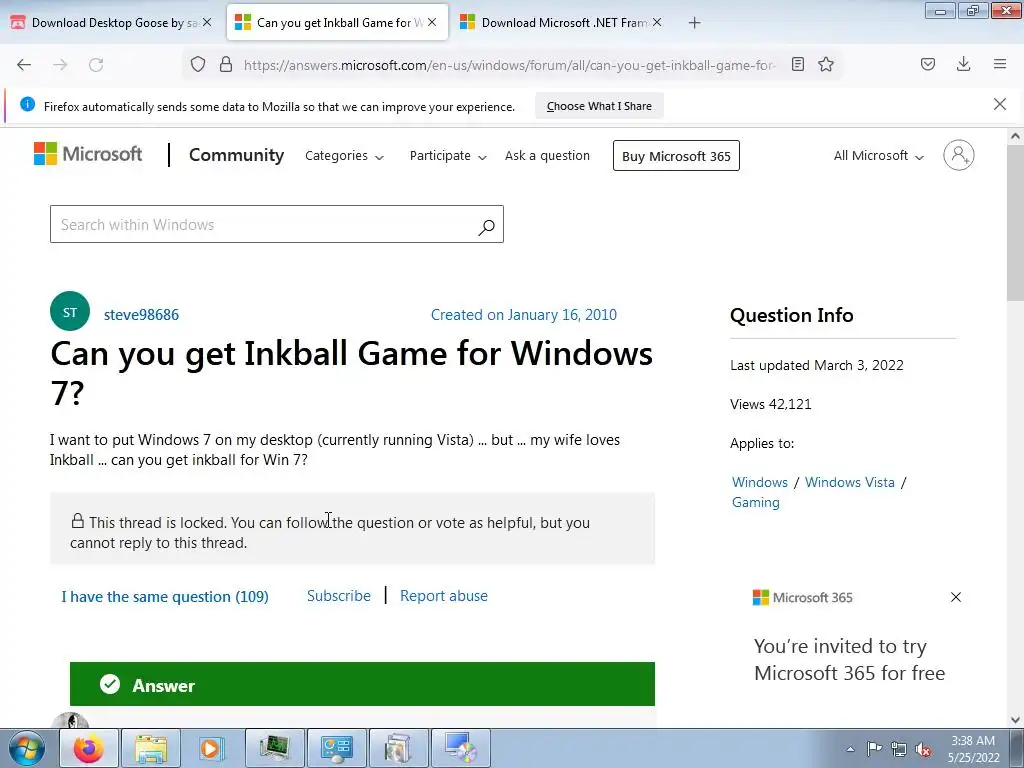Open the Windows Start menu
Image resolution: width=1024 pixels, height=768 pixels.
(27, 748)
